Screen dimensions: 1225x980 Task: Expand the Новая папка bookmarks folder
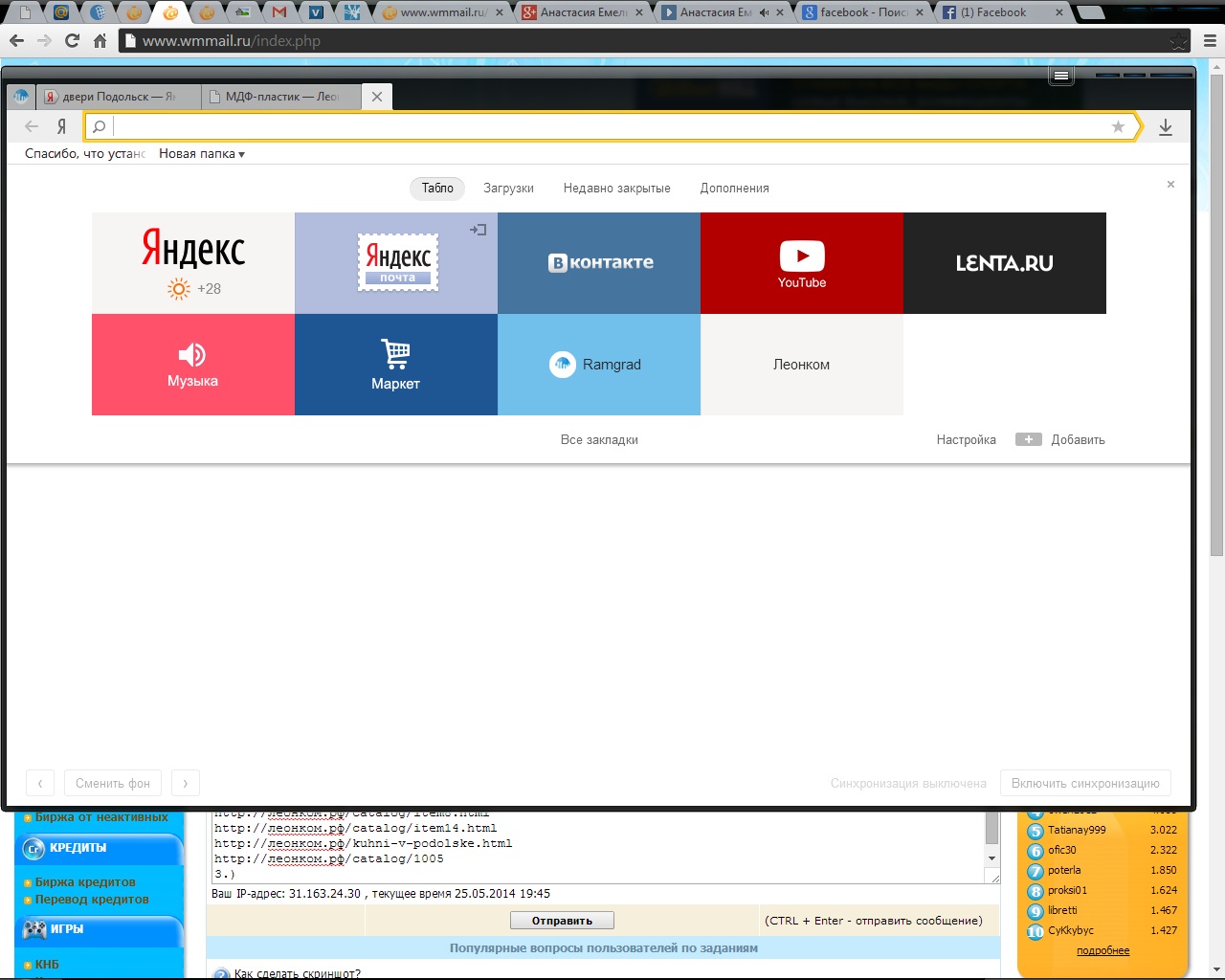click(202, 153)
